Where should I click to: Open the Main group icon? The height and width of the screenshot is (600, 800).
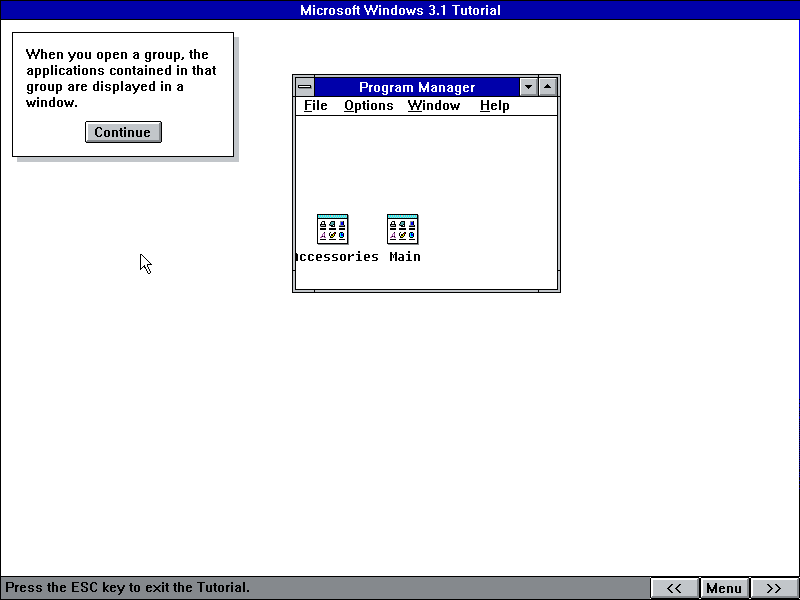(x=403, y=229)
